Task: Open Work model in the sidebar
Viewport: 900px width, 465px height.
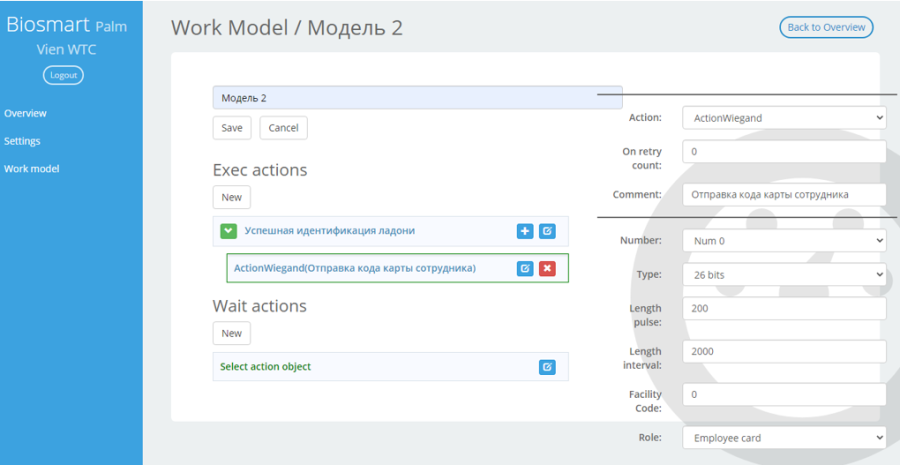Action: pos(32,168)
